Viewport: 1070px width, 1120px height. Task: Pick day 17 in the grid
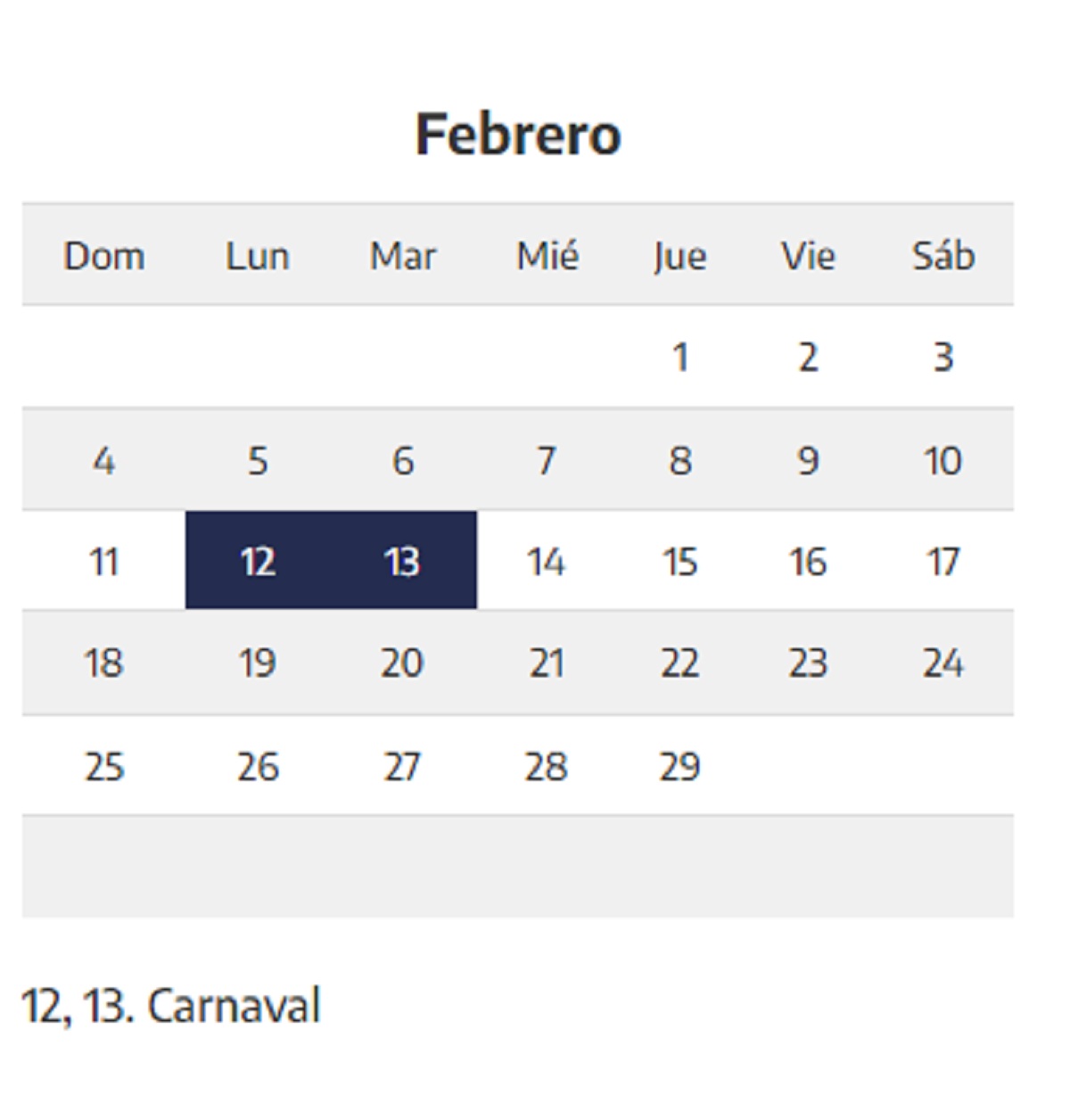[x=942, y=562]
